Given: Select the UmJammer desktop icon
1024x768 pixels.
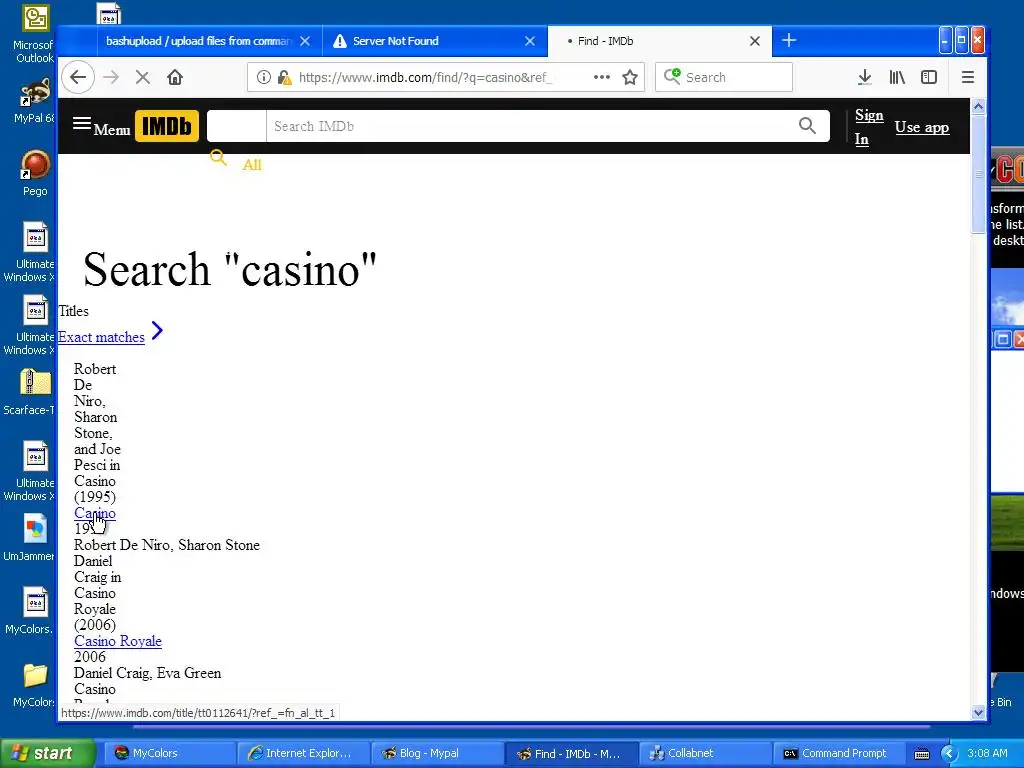Looking at the screenshot, I should 33,537.
